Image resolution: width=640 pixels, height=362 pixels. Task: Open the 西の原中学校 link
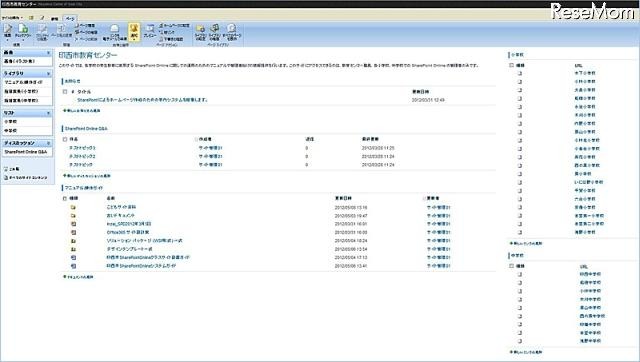point(593,316)
